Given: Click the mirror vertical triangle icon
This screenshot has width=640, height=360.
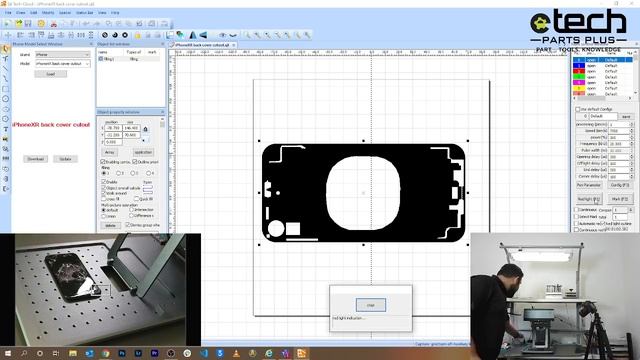Looking at the screenshot, I should [x=203, y=35].
